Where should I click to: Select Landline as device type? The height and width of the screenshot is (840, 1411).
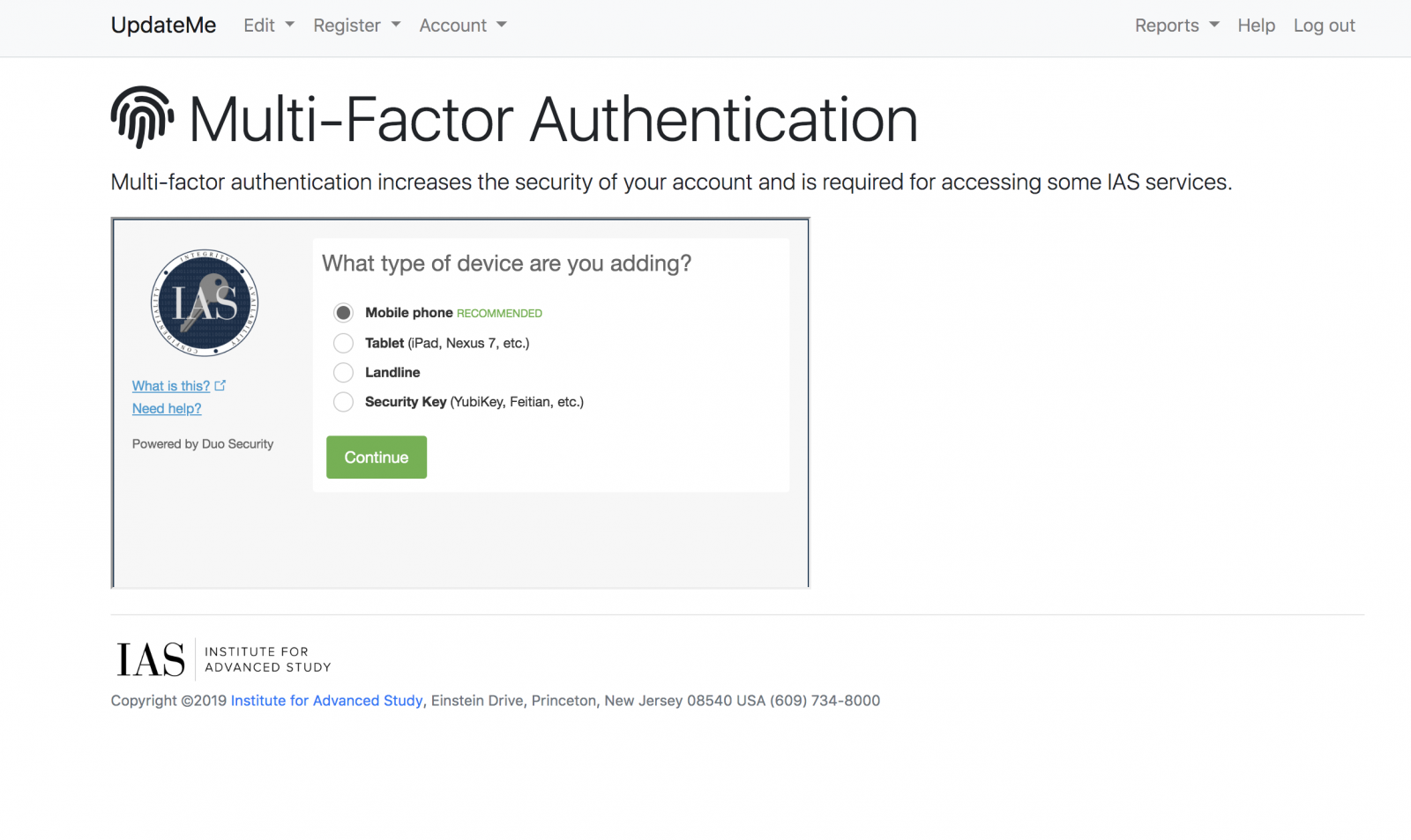coord(343,373)
